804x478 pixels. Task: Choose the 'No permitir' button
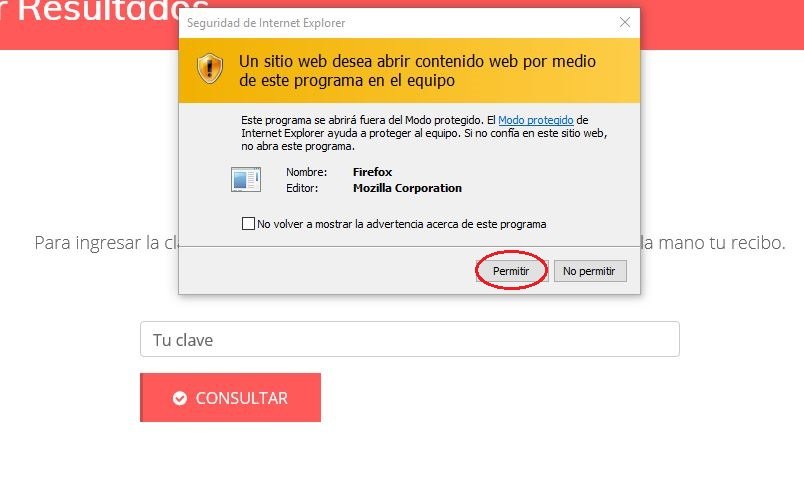590,271
